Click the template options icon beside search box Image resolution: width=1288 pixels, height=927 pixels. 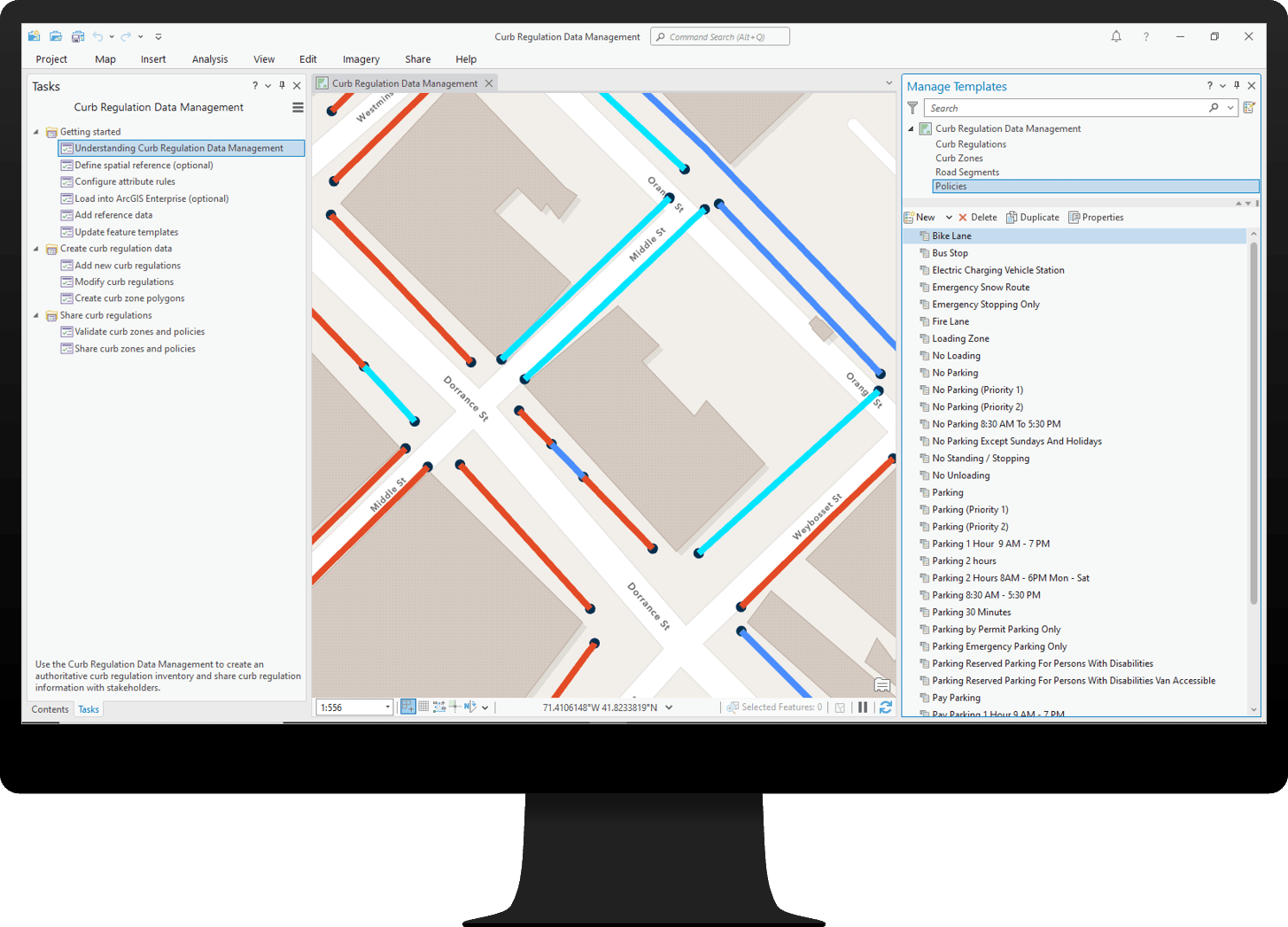(x=1249, y=108)
